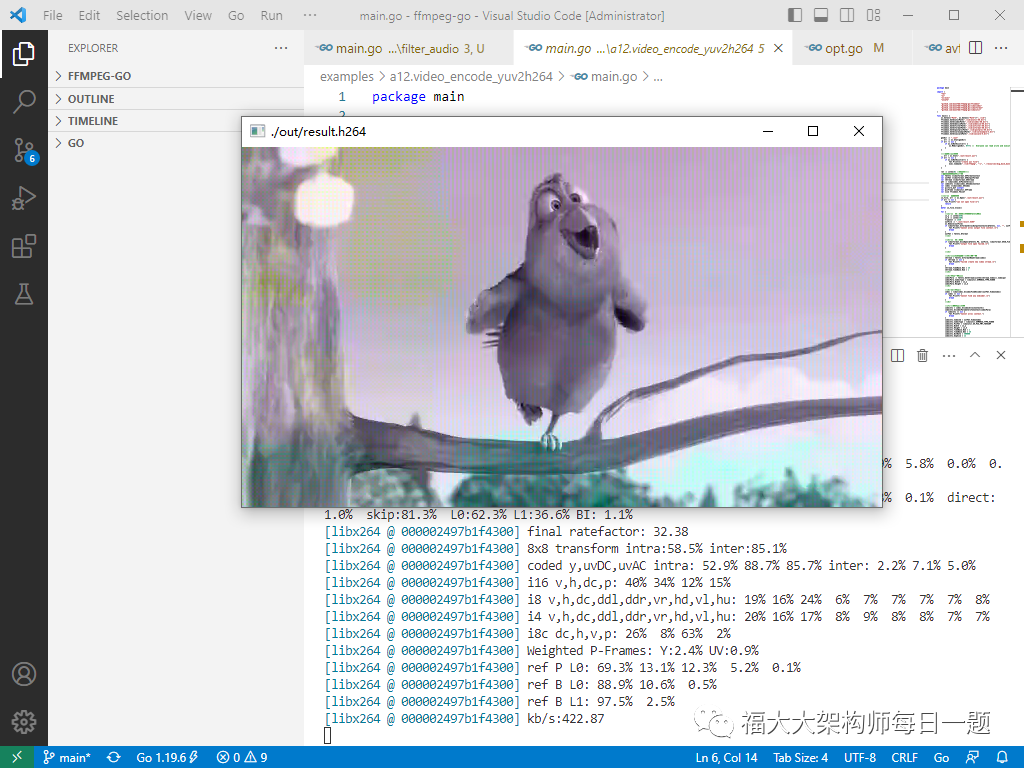Screen dimensions: 1024x768
Task: Click Ln 6, Col 14 to go to line
Action: (726, 757)
